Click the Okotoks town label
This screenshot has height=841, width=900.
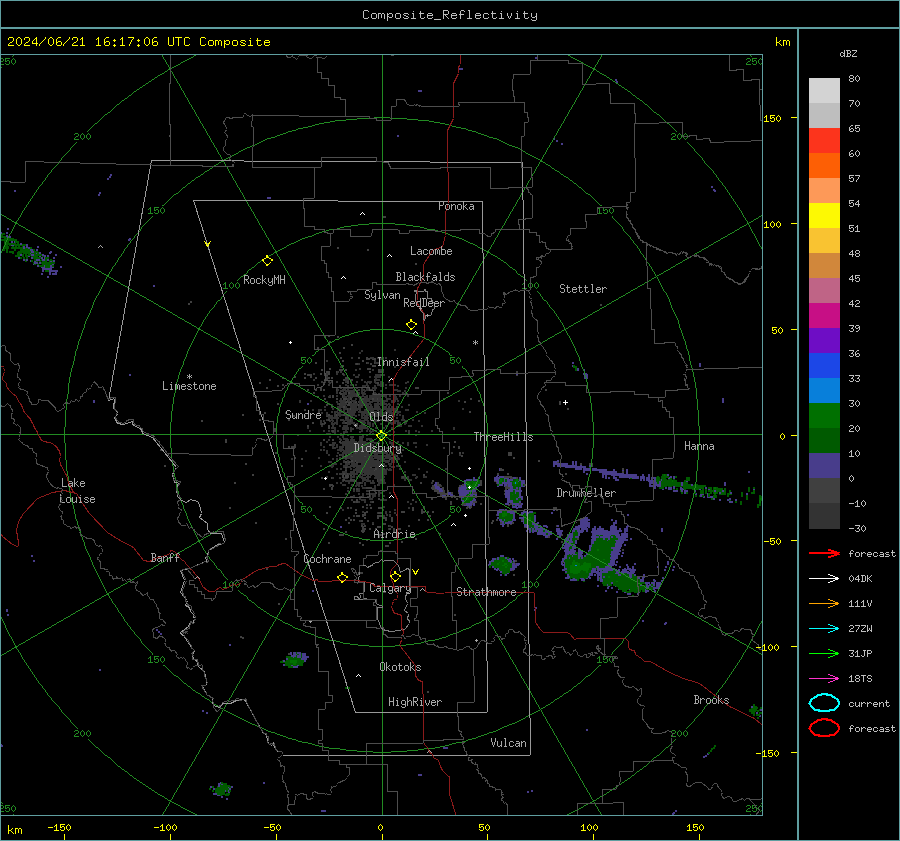pos(400,667)
